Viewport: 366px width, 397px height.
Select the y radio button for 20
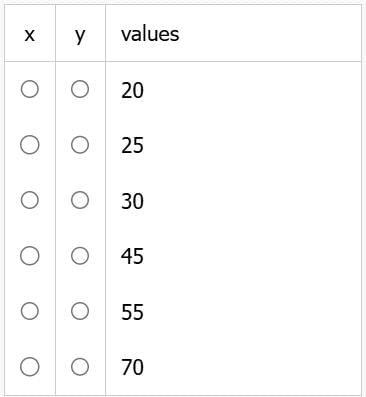coord(80,89)
